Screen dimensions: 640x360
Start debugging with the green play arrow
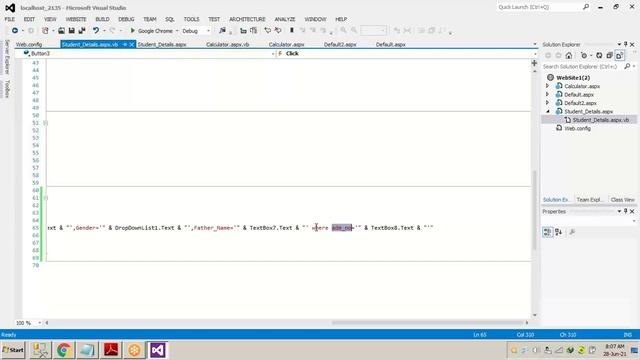[132, 31]
